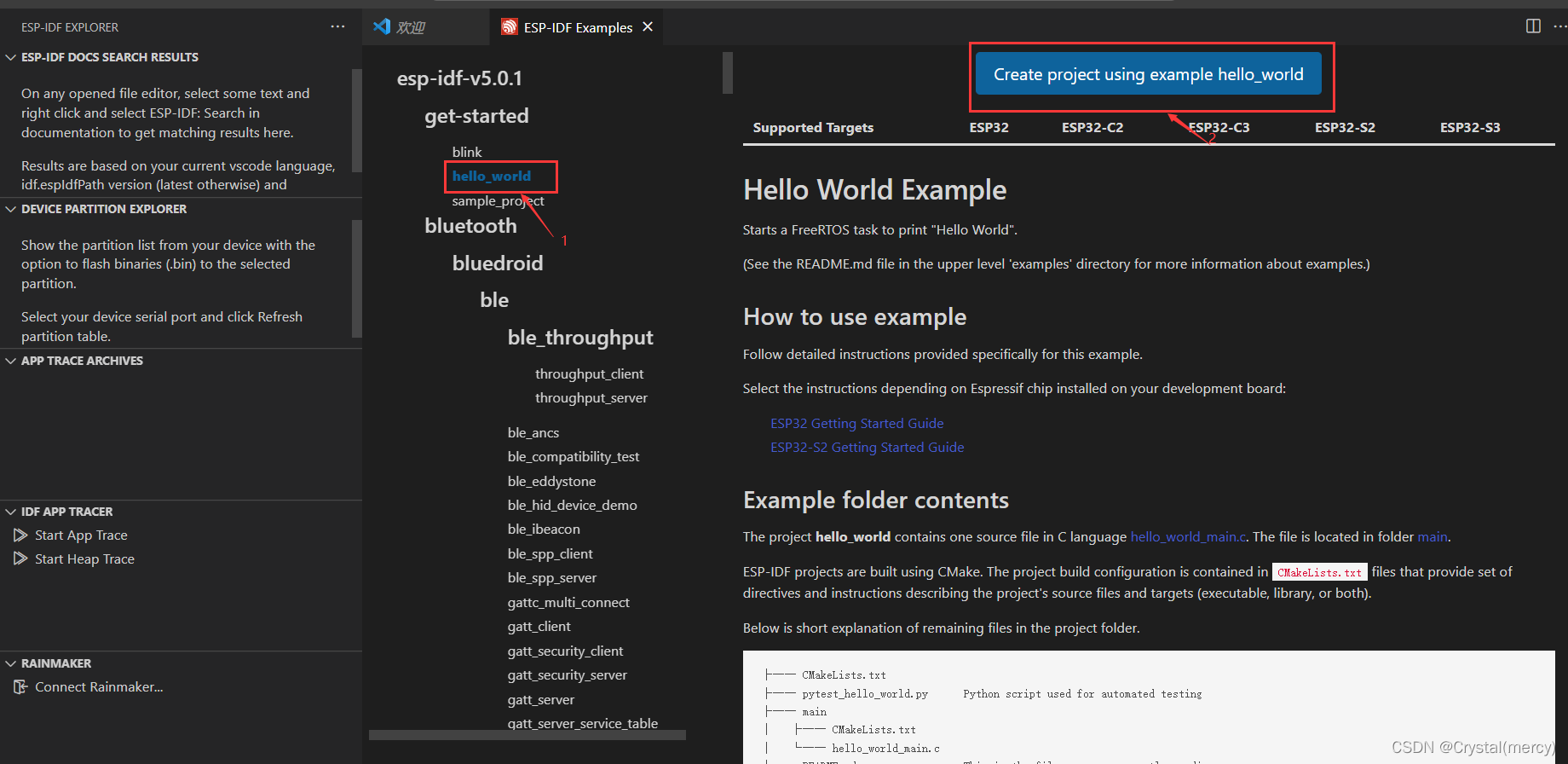Click the bluedroid category heading
Screen dimensions: 1568x764
pos(498,263)
